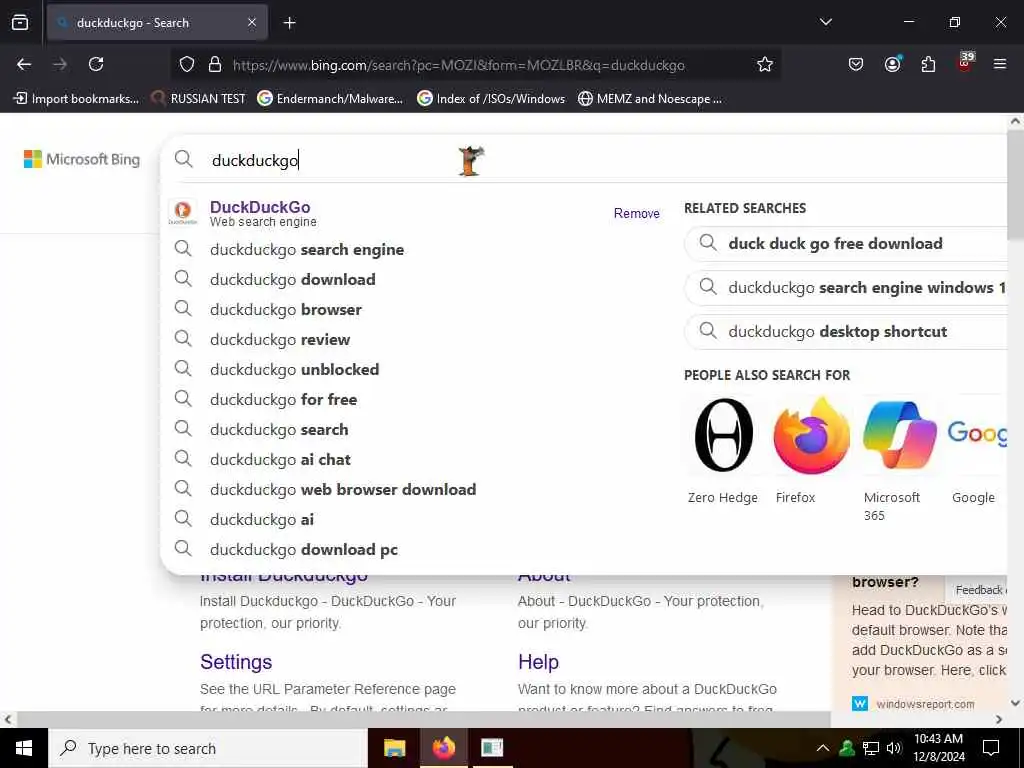Open a new tab with plus button
The image size is (1024, 768).
[289, 23]
